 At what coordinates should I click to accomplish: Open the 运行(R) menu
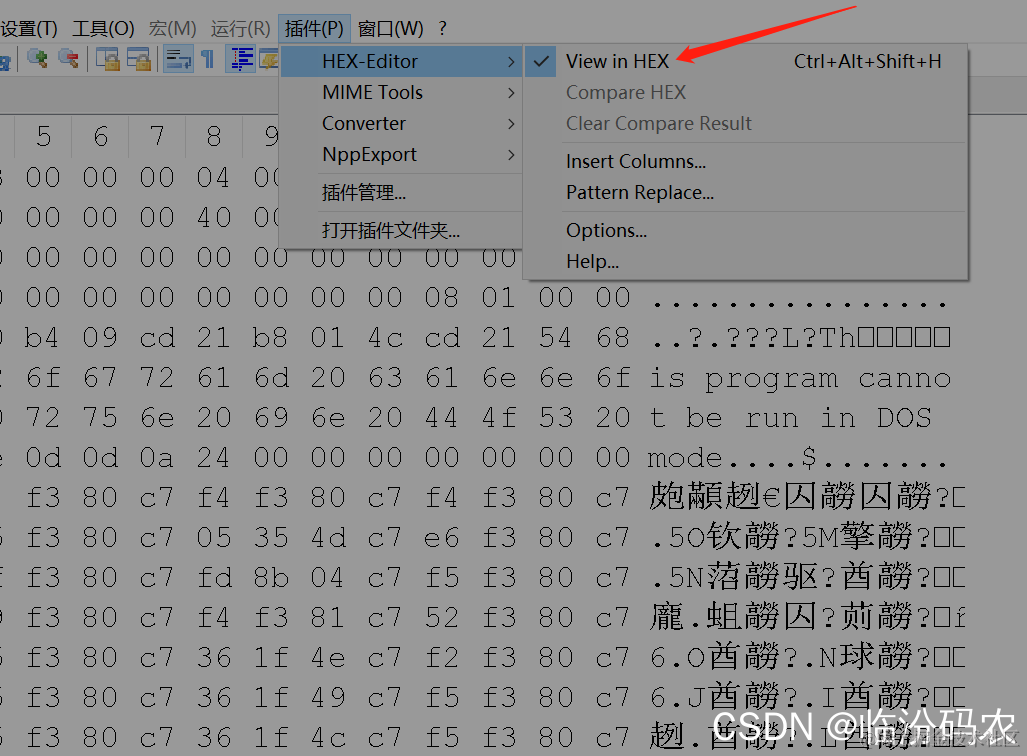point(240,28)
